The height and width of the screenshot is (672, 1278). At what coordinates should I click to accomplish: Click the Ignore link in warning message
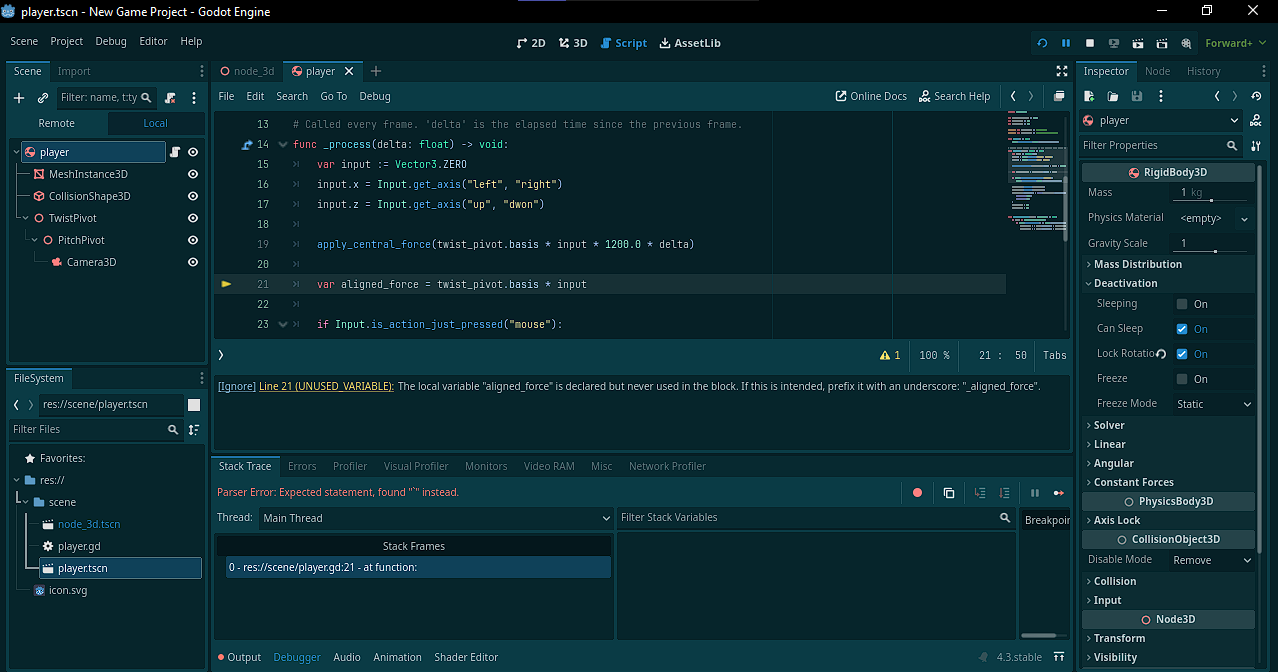tap(236, 386)
